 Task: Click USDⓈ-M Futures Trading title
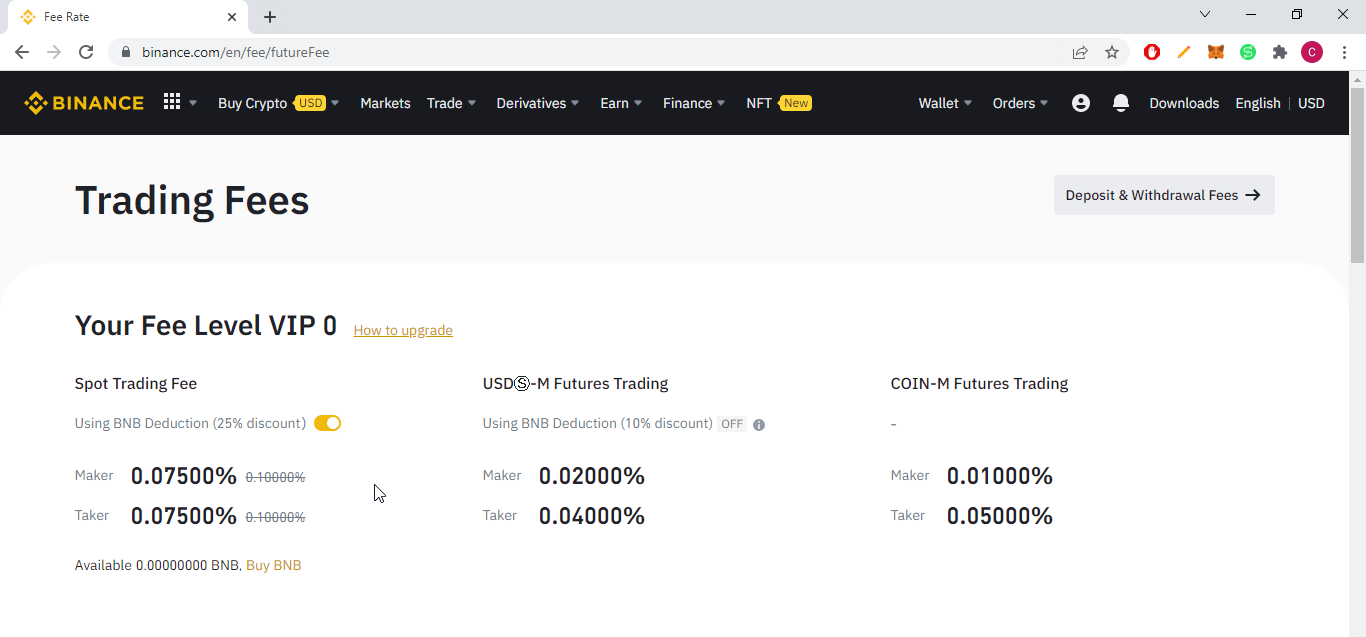point(575,383)
